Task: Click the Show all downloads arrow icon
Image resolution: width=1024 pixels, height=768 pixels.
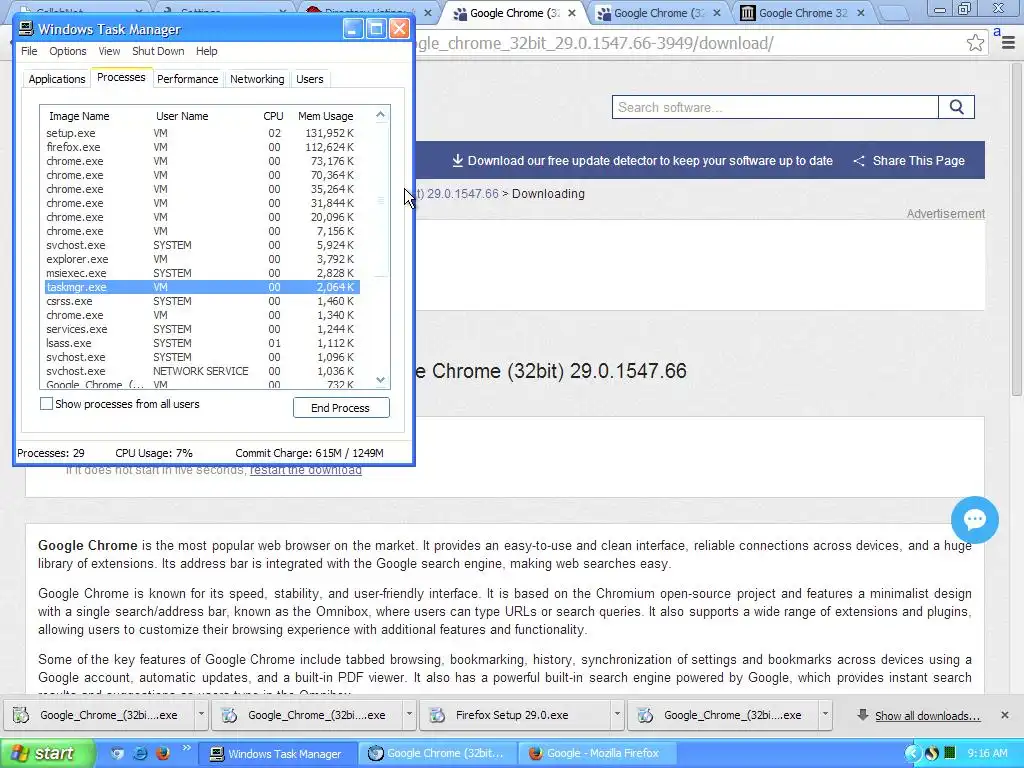Action: [863, 715]
